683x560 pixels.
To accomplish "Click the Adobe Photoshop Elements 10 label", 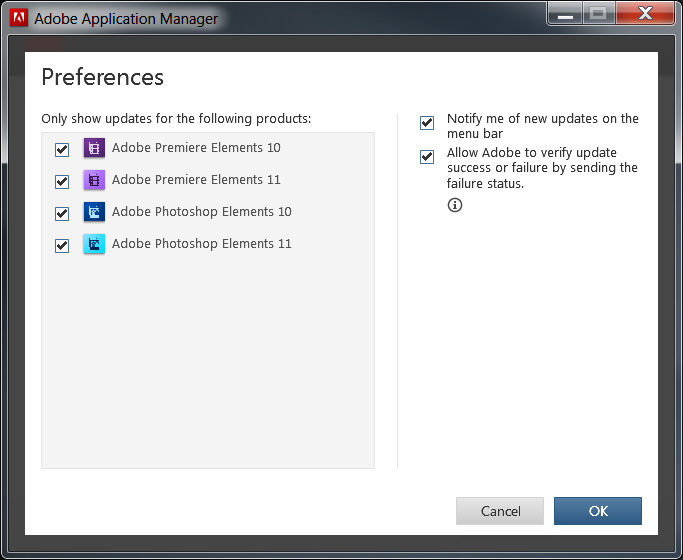I will 202,212.
